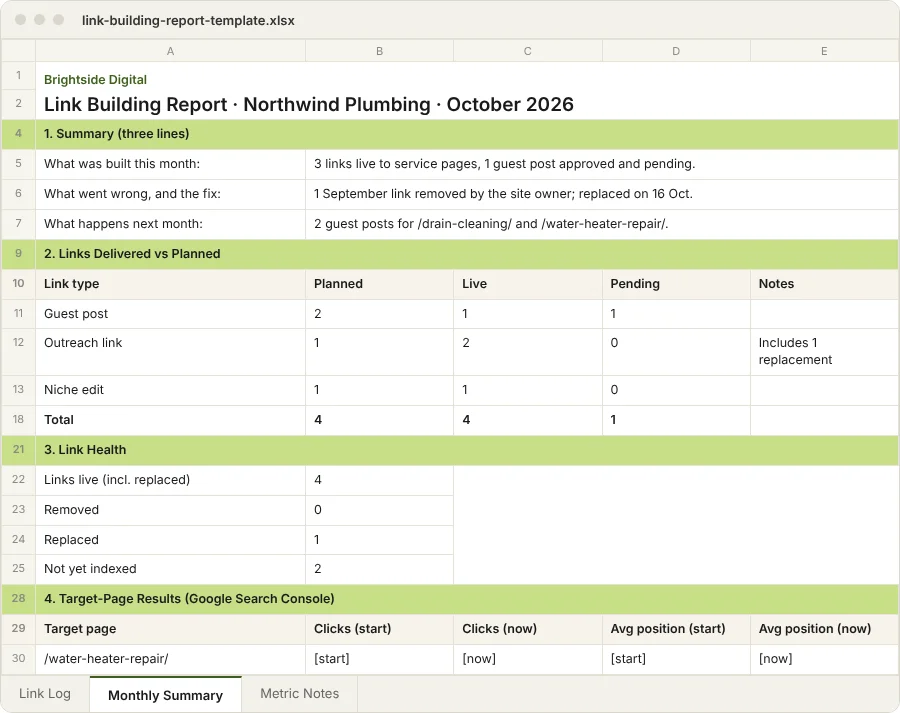Select the Monthly Summary sheet tab
This screenshot has height=713, width=900.
[x=165, y=695]
